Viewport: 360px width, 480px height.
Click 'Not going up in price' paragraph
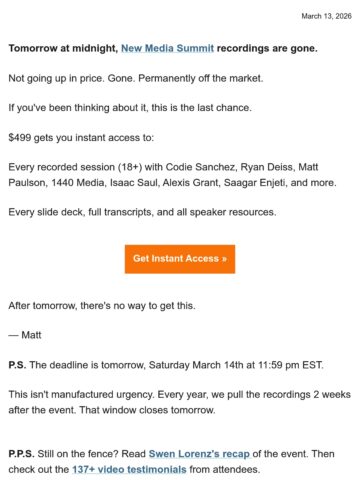point(136,78)
